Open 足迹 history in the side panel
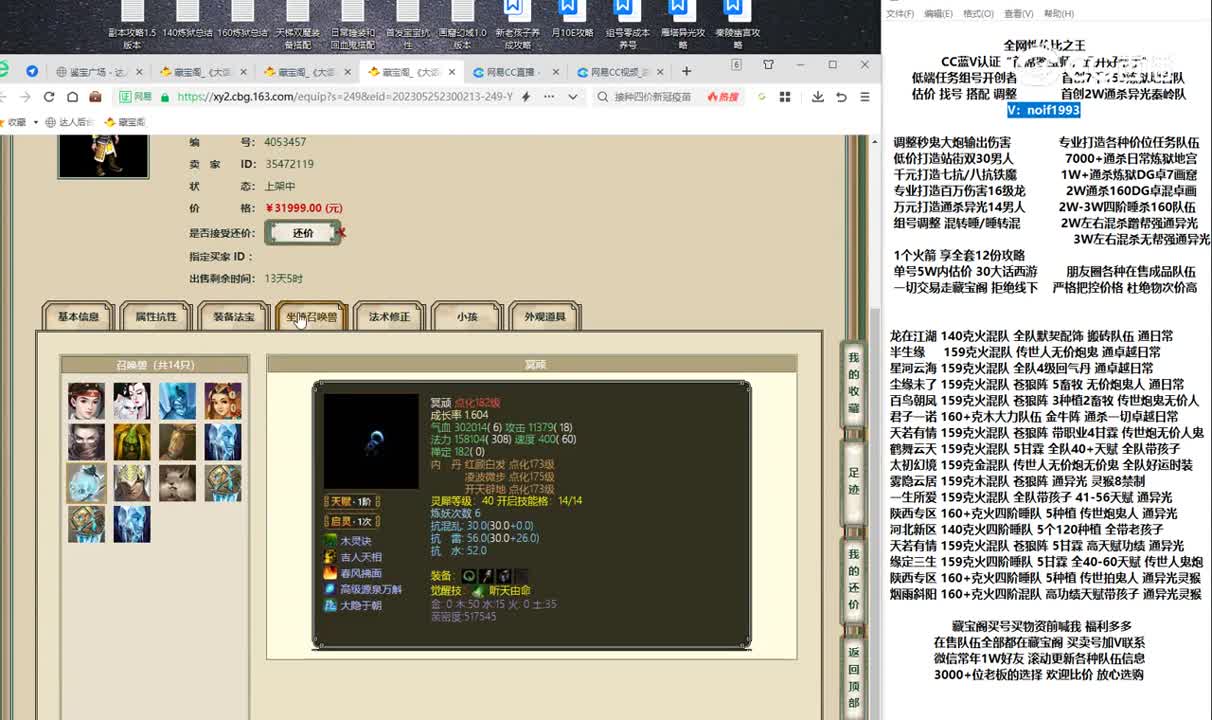 (853, 480)
